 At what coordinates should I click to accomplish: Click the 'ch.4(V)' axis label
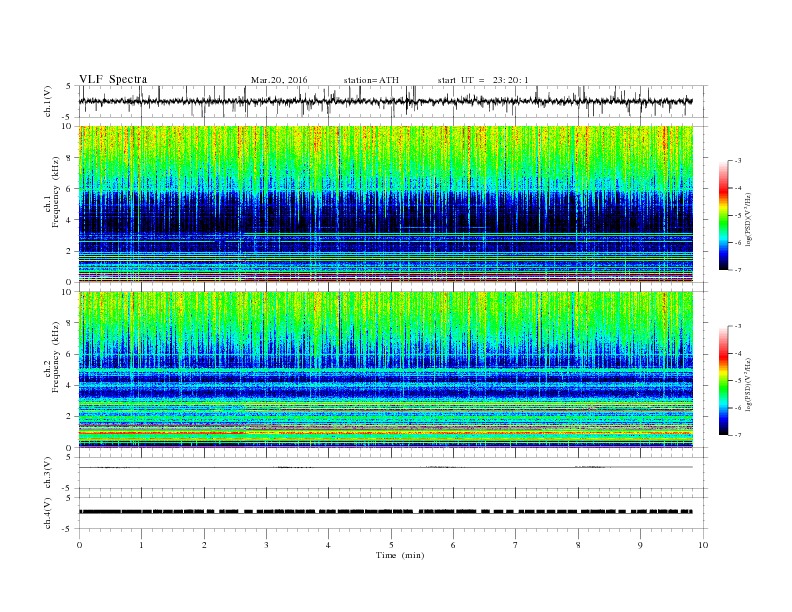pyautogui.click(x=48, y=513)
